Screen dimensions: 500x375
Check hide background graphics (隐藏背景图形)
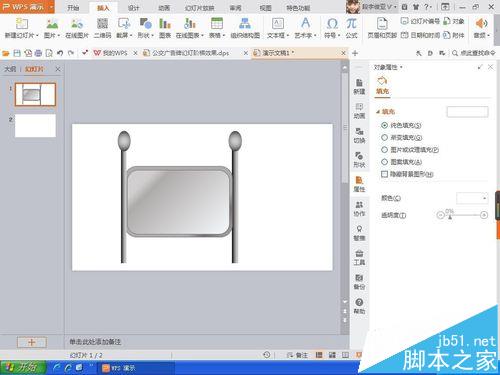click(x=384, y=174)
